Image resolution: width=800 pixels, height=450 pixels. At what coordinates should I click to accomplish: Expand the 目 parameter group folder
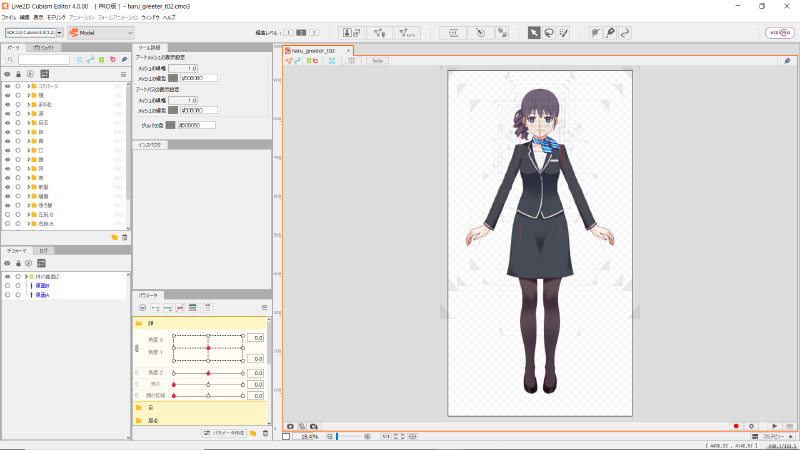click(x=138, y=408)
